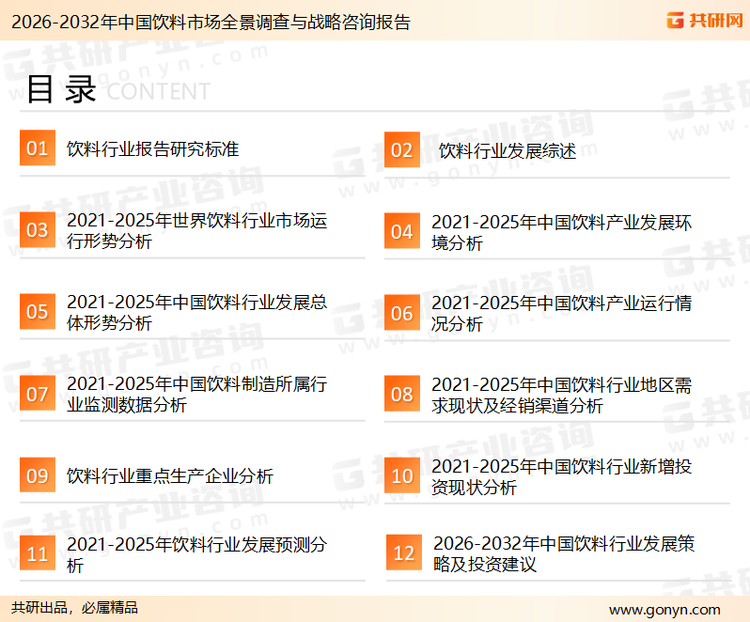The width and height of the screenshot is (750, 622).
Task: Open chapter 2021-2025年中国饮料行业发展总体形势分析
Action: click(x=197, y=312)
